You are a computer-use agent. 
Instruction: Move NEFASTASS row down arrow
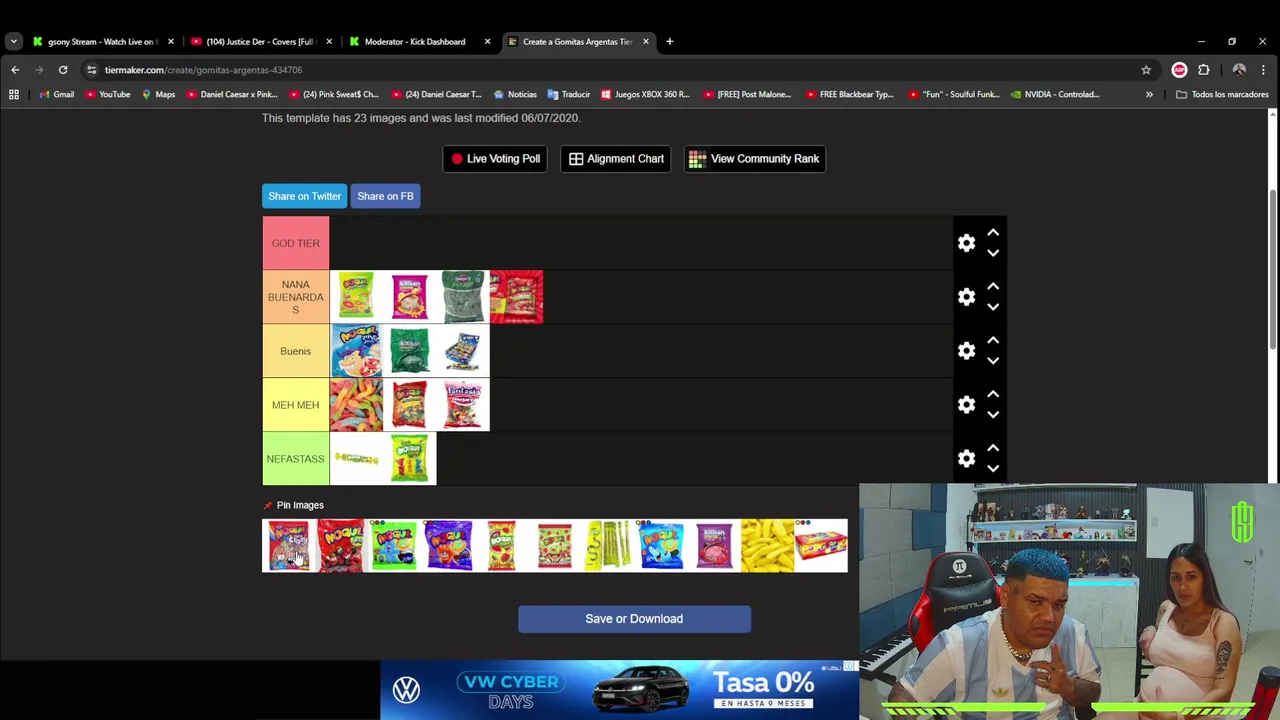993,469
